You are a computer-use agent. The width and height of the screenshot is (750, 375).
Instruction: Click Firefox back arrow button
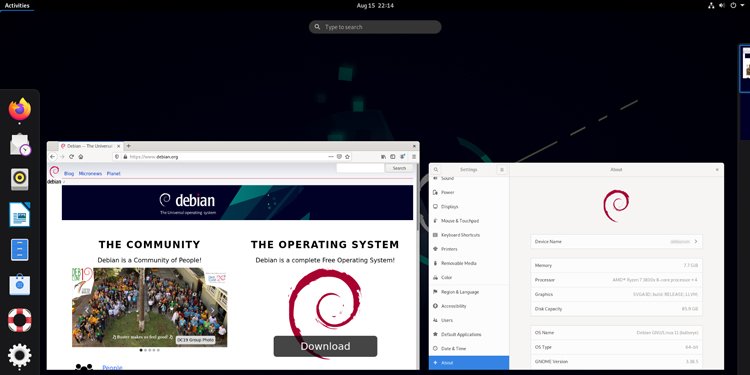coord(53,156)
